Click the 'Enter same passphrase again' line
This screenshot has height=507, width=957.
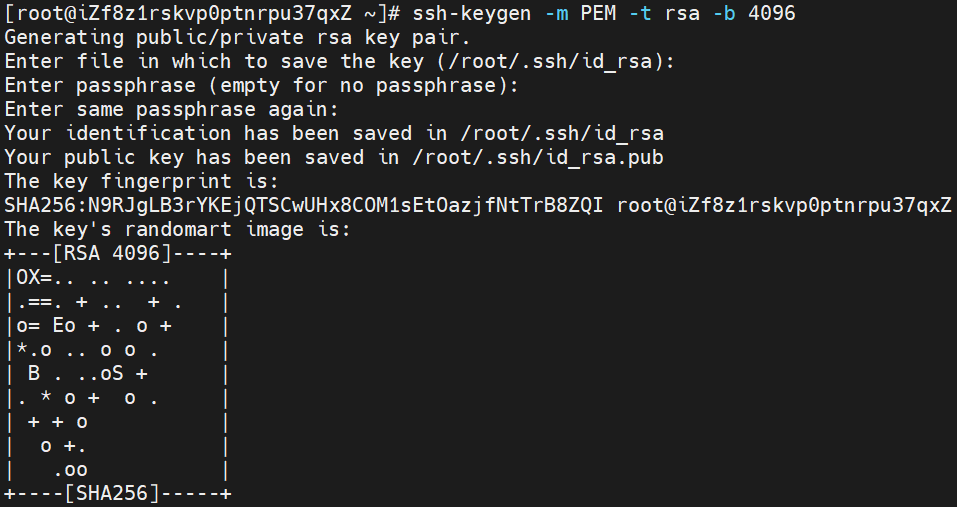point(171,109)
